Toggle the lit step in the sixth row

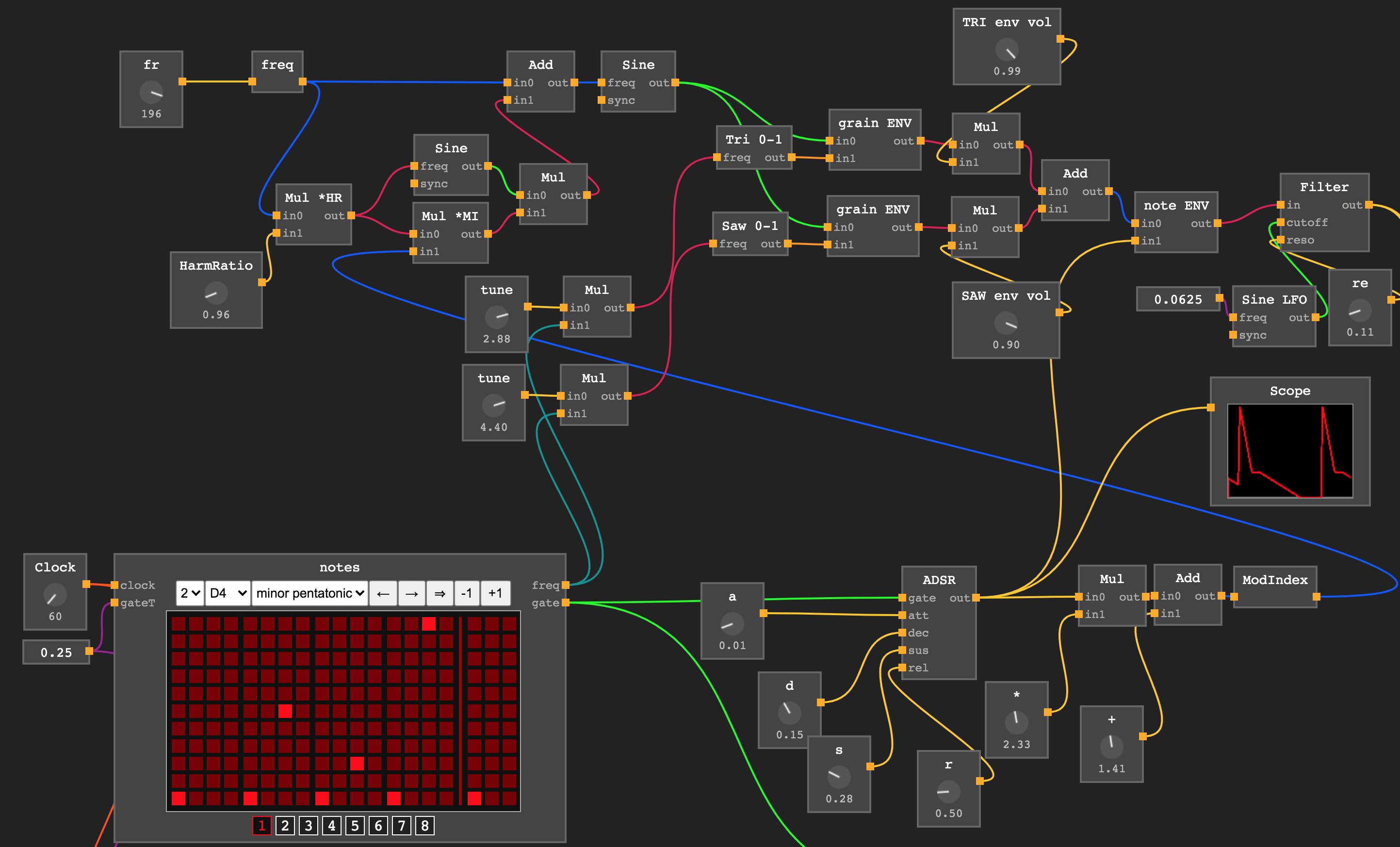(x=285, y=711)
